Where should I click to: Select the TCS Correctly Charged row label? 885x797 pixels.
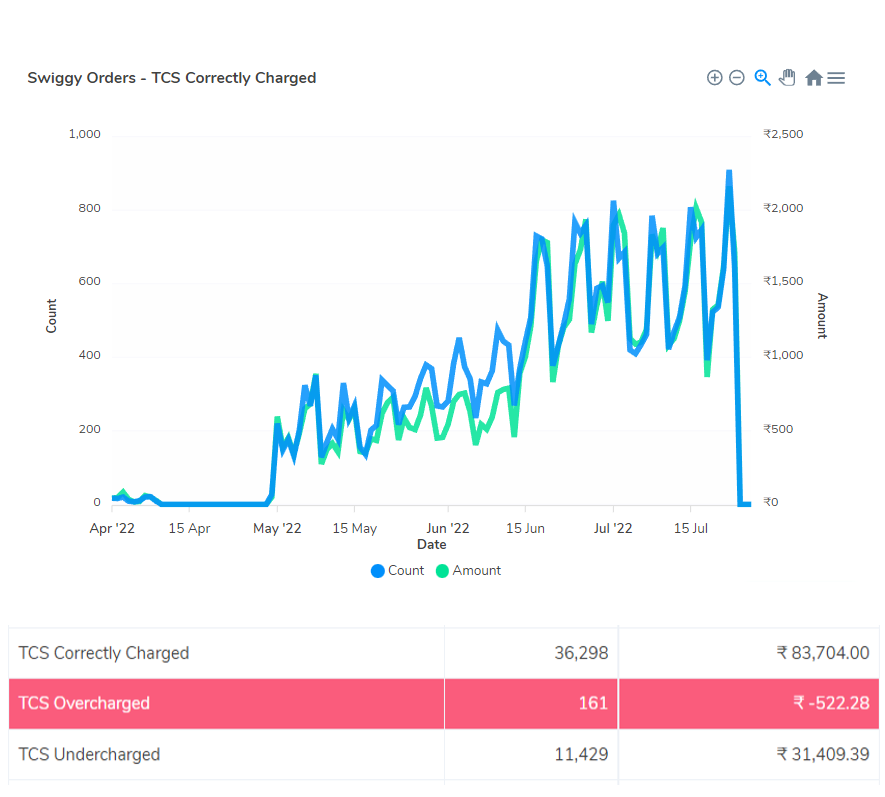[x=104, y=653]
